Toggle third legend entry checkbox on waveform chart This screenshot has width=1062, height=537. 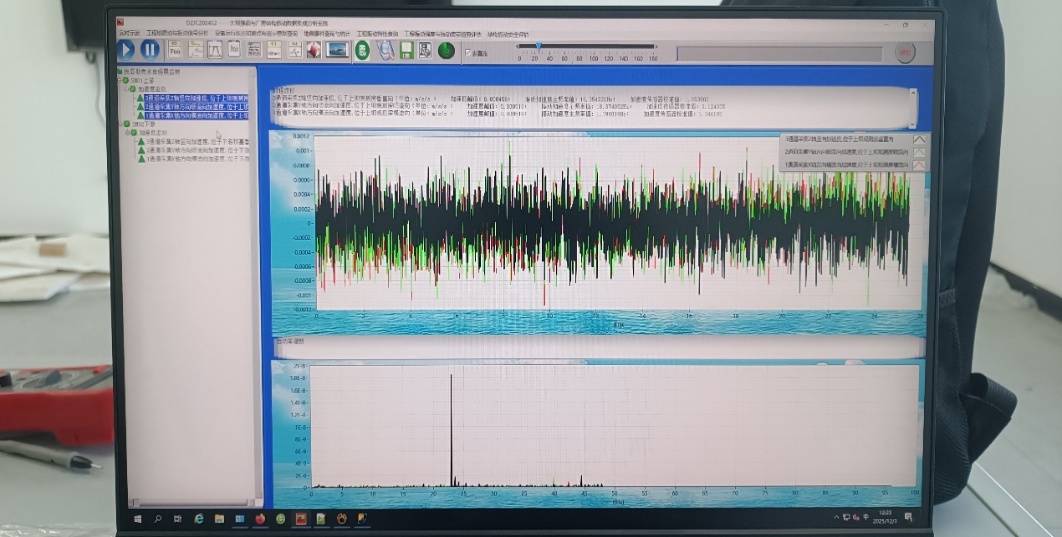pos(919,164)
